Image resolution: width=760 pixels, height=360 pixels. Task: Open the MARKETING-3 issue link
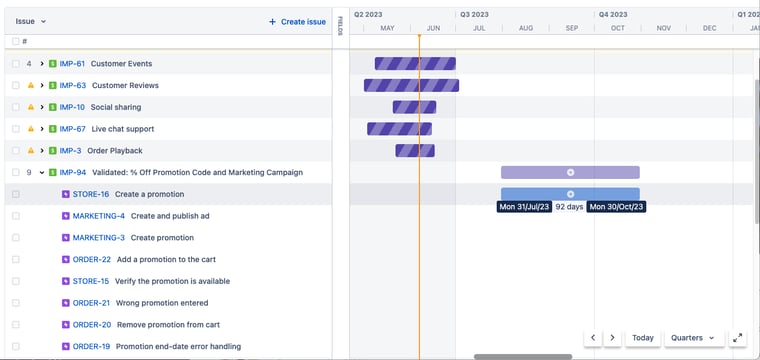(x=98, y=238)
